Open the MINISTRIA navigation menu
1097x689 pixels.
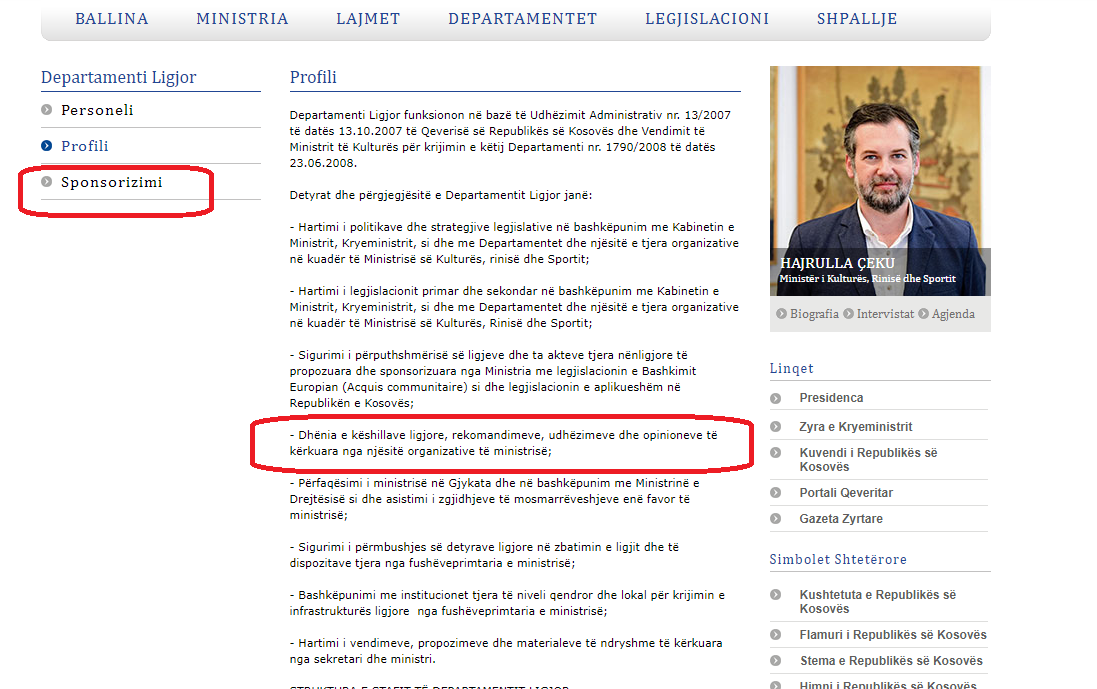tap(242, 19)
